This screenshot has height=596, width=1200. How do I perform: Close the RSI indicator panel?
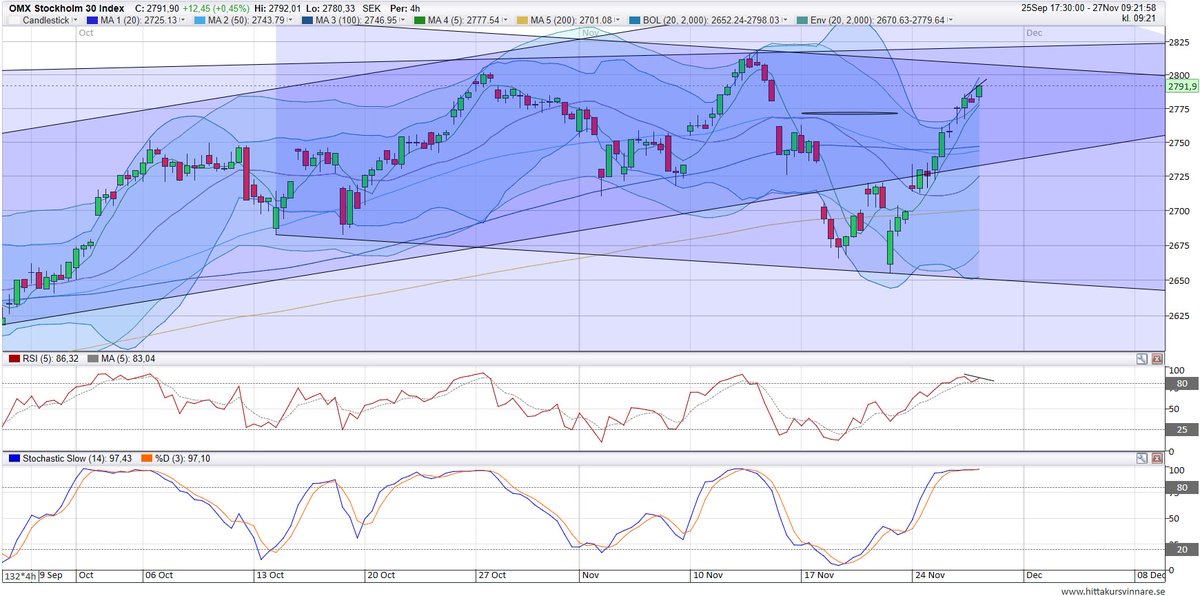1157,358
